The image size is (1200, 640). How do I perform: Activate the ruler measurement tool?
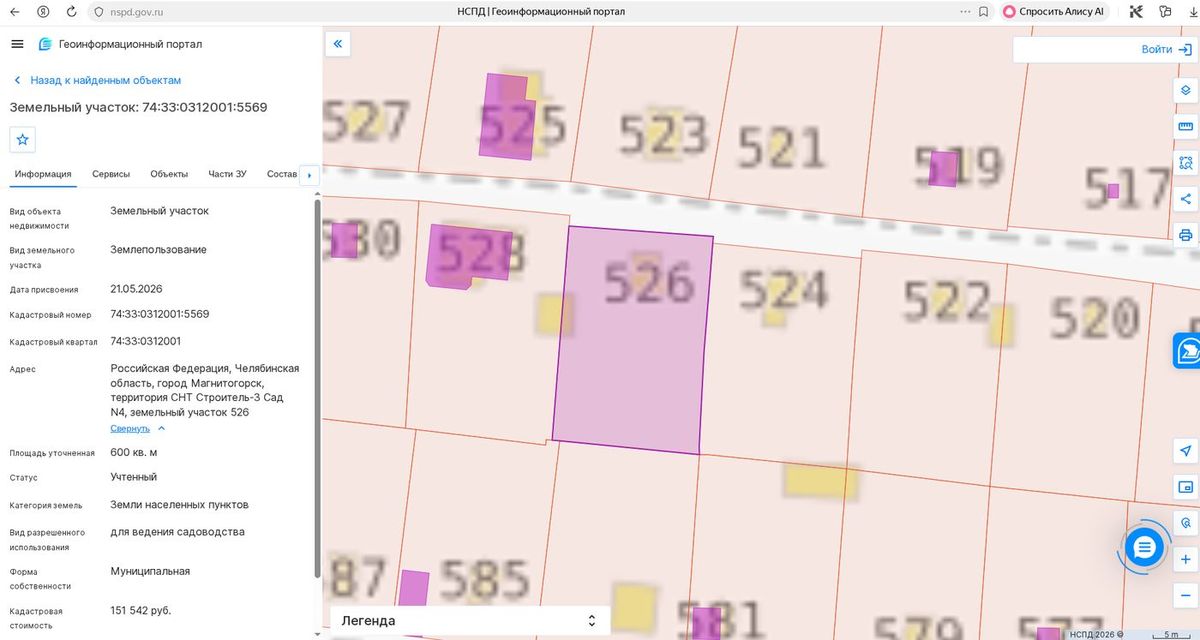[1186, 126]
